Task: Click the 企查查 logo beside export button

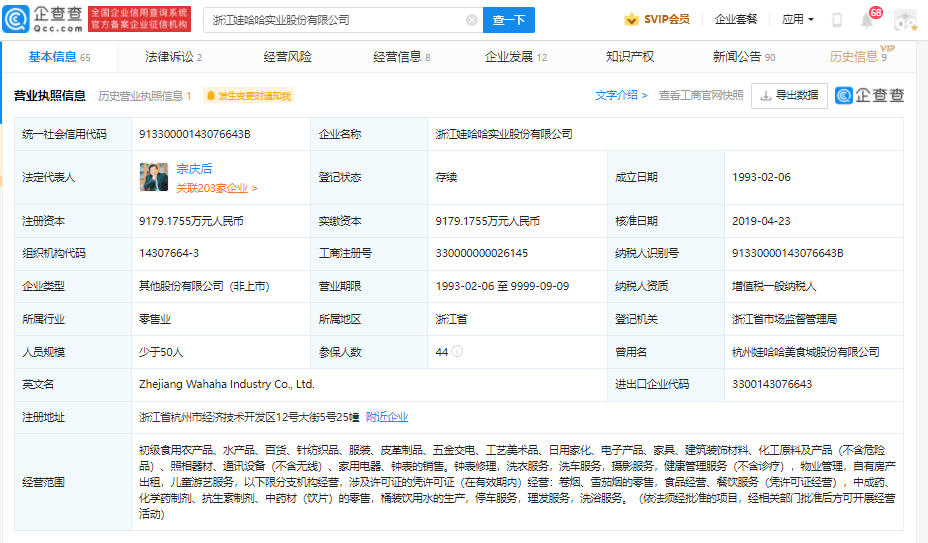Action: [x=869, y=95]
